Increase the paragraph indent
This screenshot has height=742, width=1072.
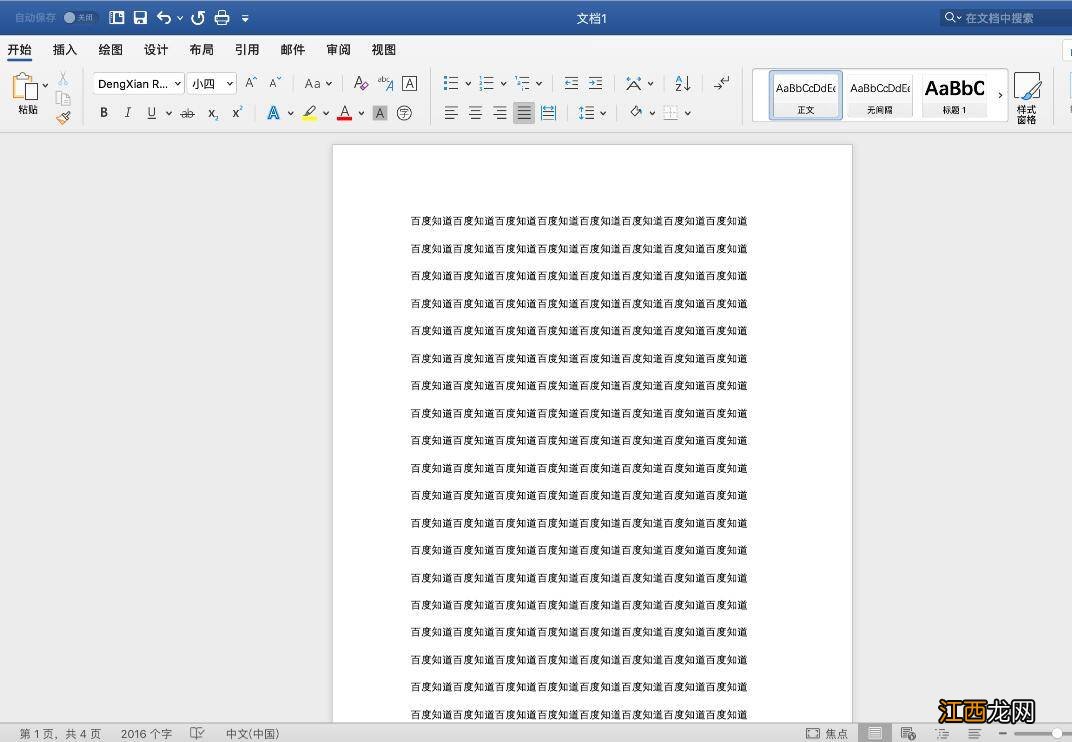point(595,83)
